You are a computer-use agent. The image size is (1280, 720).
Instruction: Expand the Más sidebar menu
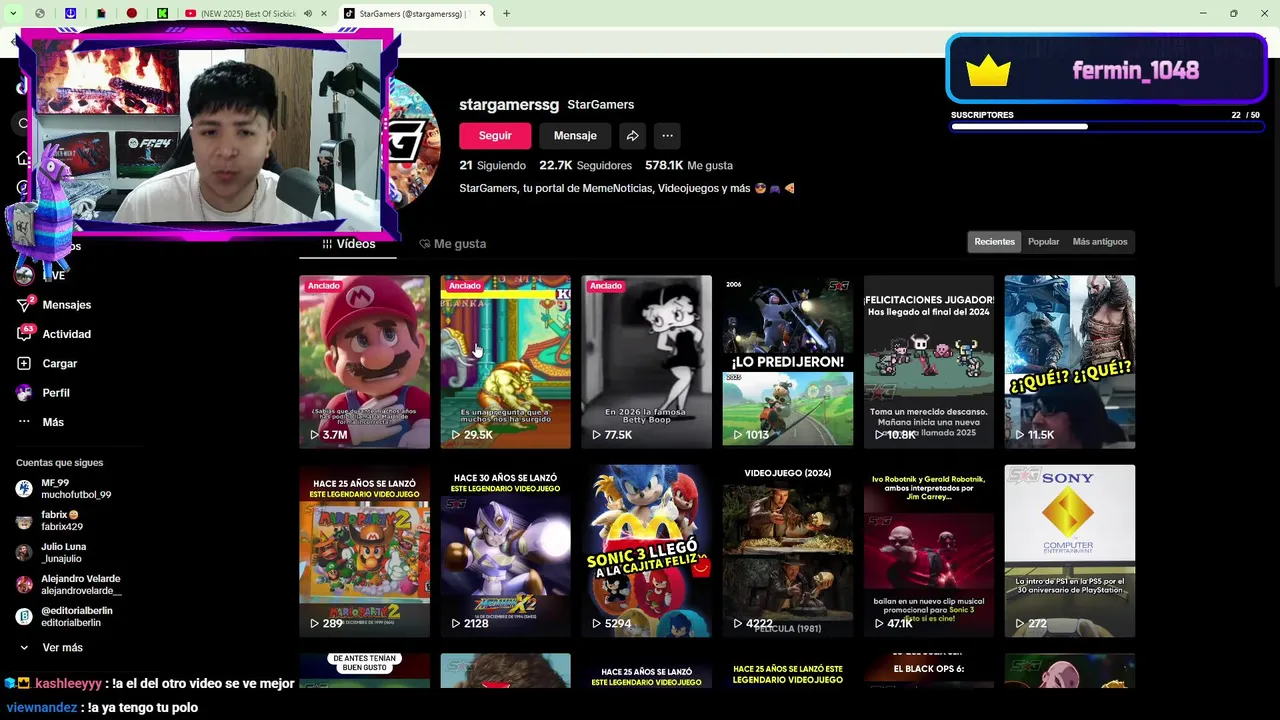tap(40, 422)
